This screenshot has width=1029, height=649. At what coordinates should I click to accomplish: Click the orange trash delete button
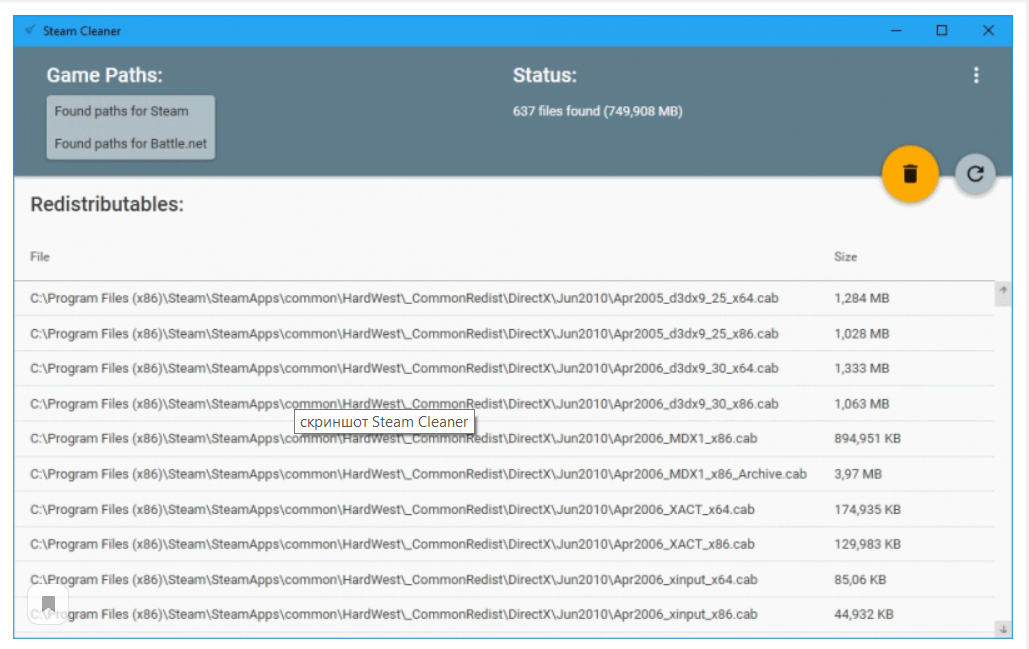click(910, 174)
